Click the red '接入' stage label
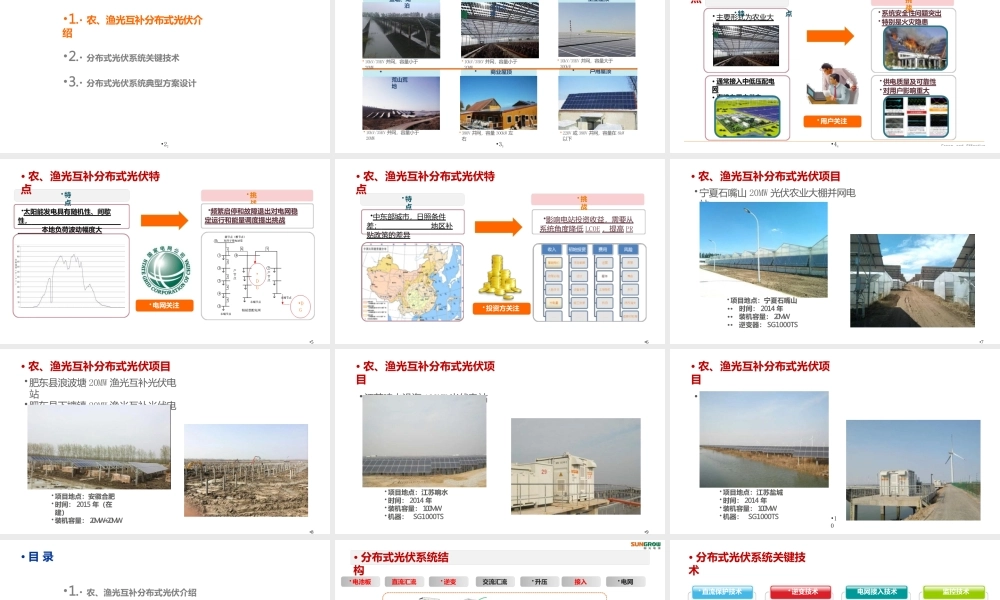Viewport: 1000px width, 600px height. pos(582,582)
